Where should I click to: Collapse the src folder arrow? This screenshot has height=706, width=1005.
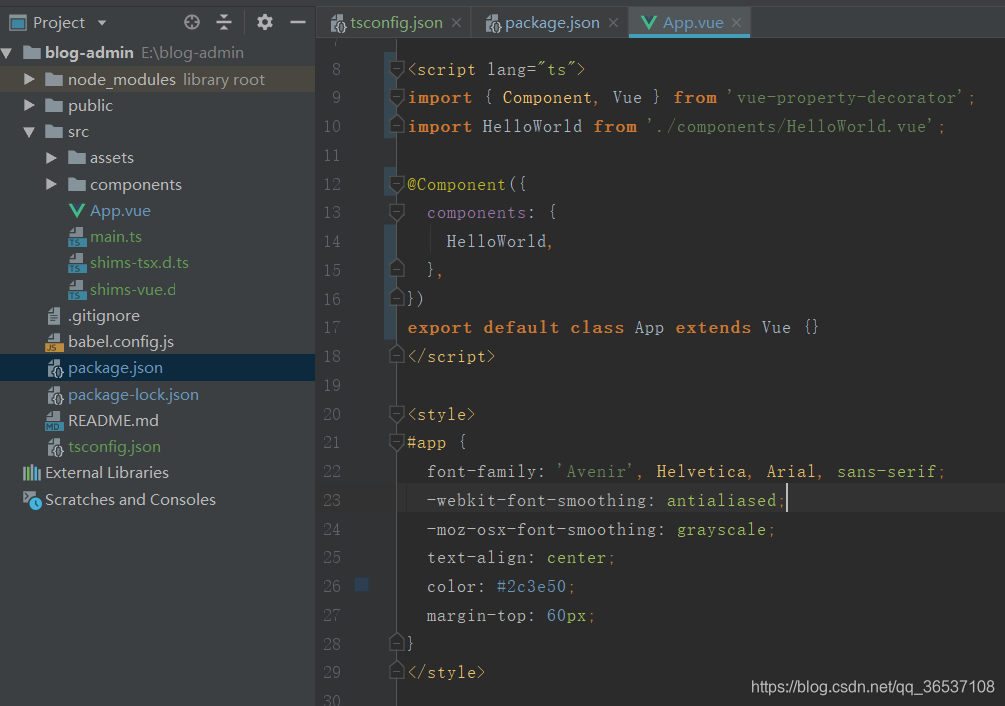(29, 131)
